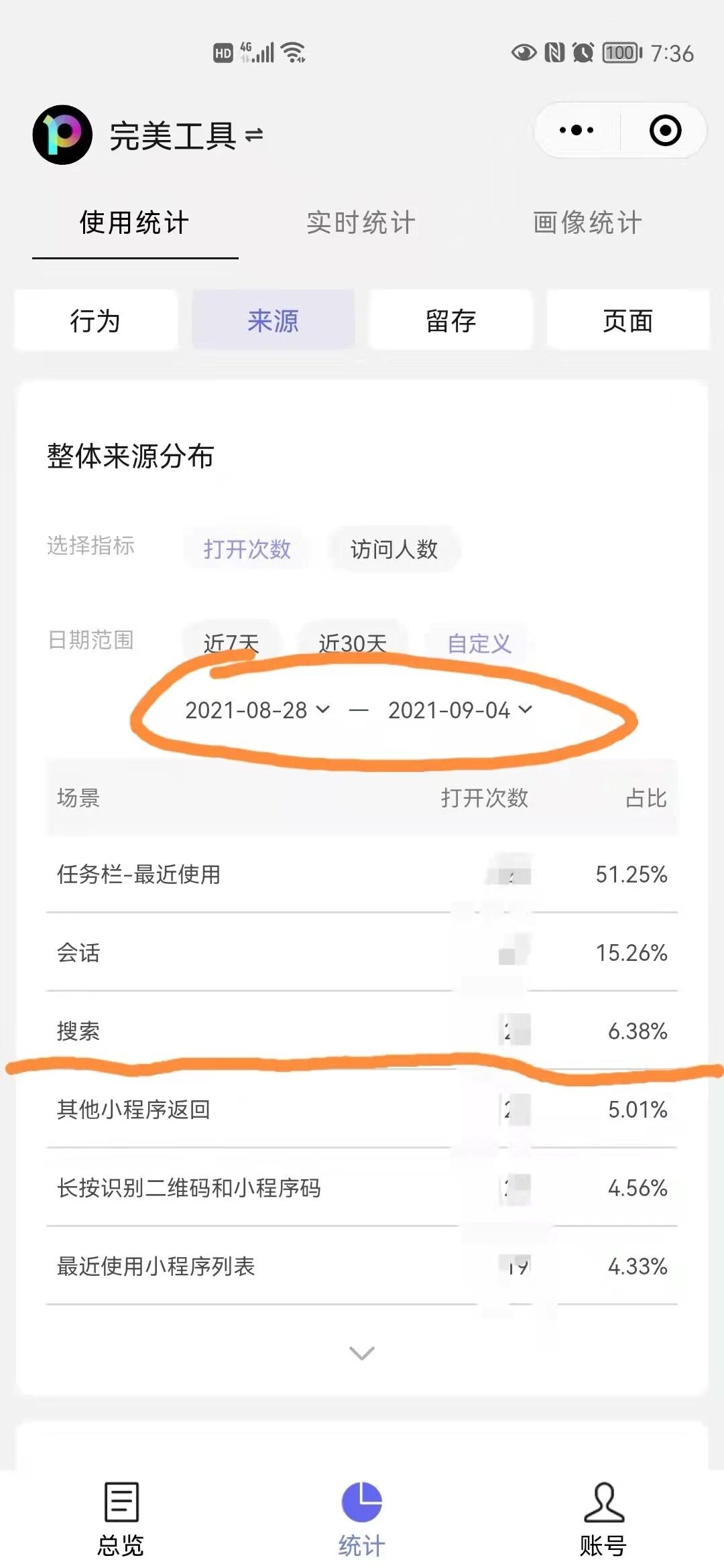
Task: Open start date 2021-08-28 dropdown
Action: (x=257, y=710)
